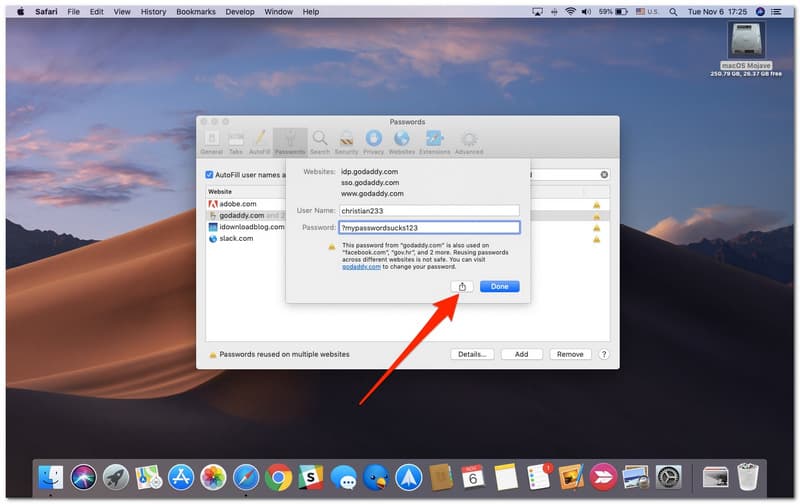This screenshot has width=800, height=504.
Task: Open the godaddy.com link in warning text
Action: coord(361,267)
